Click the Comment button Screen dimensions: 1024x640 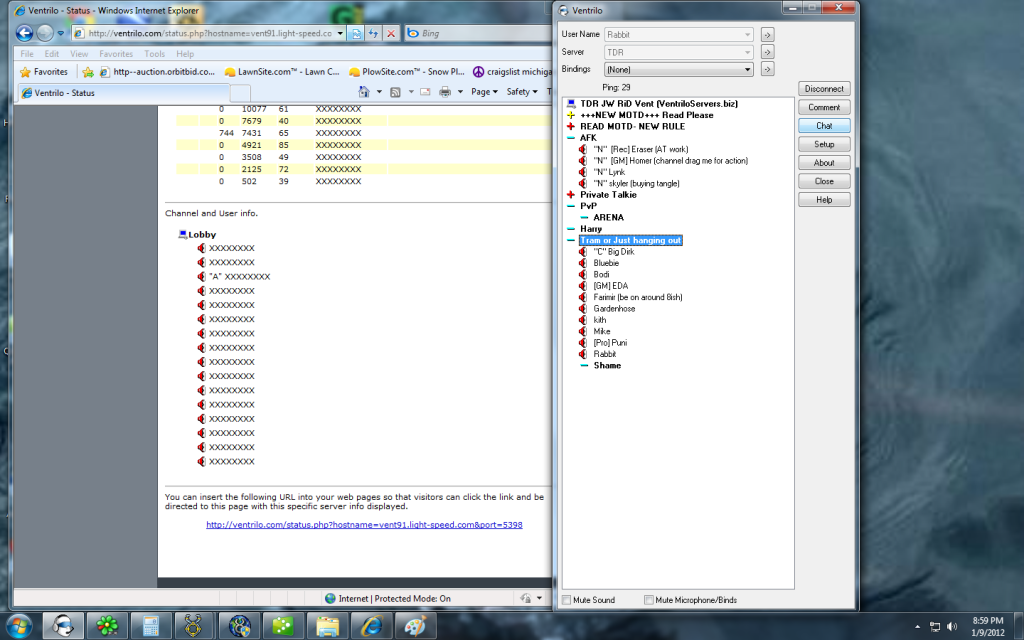(x=824, y=107)
